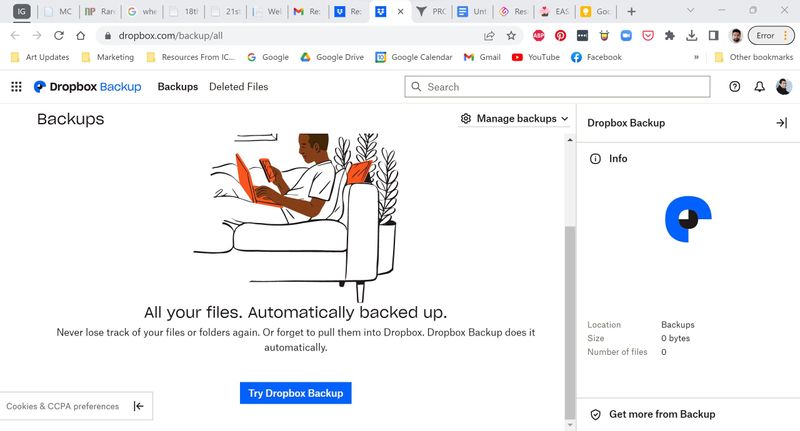Expand the hidden bookmarks overflow chevron
This screenshot has width=800, height=431.
[696, 58]
